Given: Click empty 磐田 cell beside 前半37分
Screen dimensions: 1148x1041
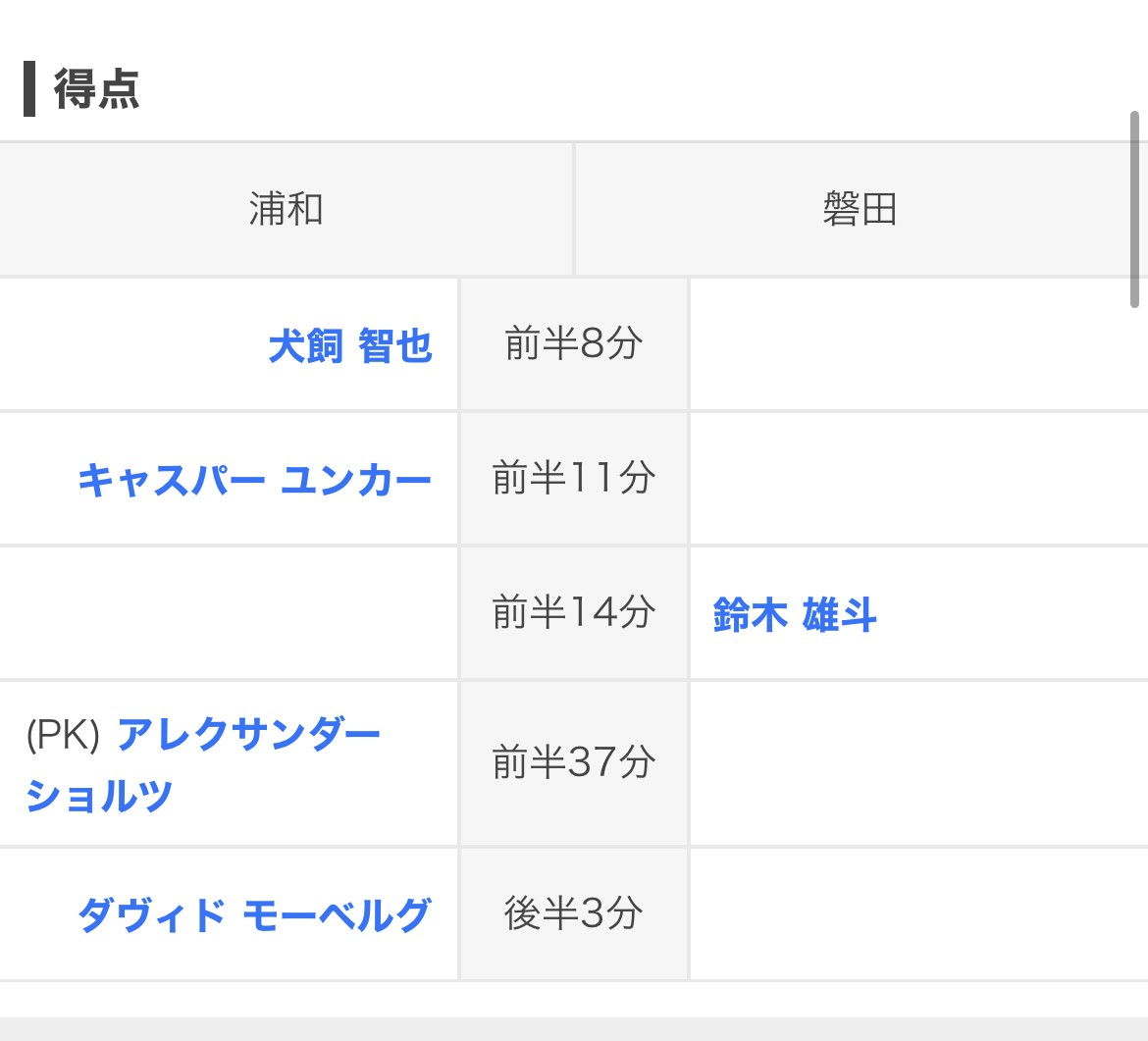Looking at the screenshot, I should [917, 762].
